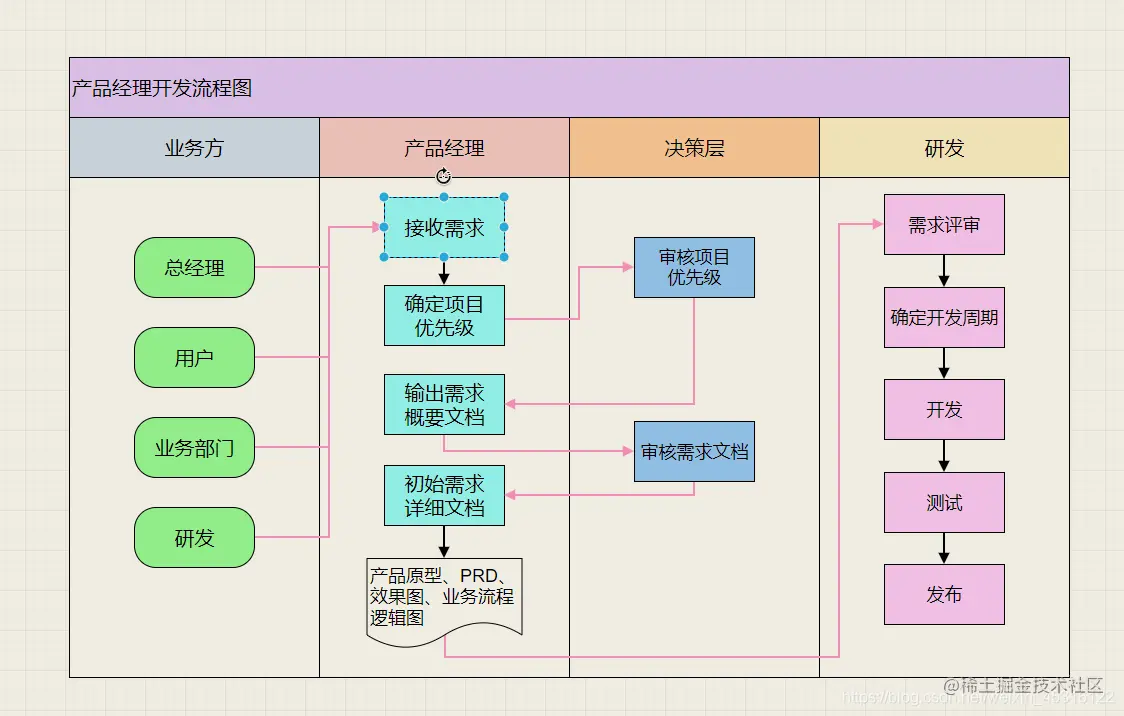Select the 发布 pink box

pyautogui.click(x=944, y=594)
